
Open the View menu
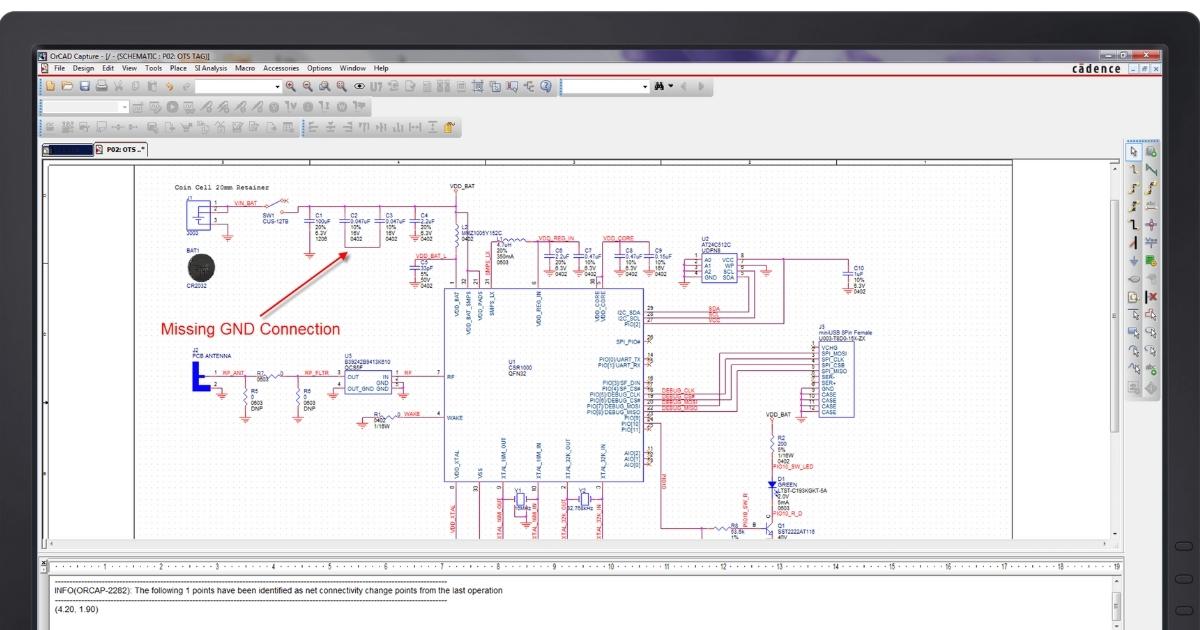[x=130, y=68]
